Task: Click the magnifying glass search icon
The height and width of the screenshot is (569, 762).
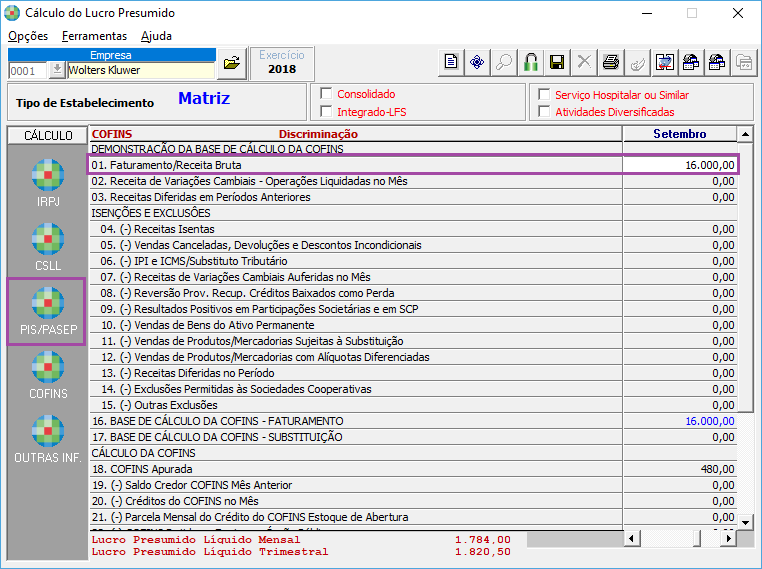Action: (504, 63)
